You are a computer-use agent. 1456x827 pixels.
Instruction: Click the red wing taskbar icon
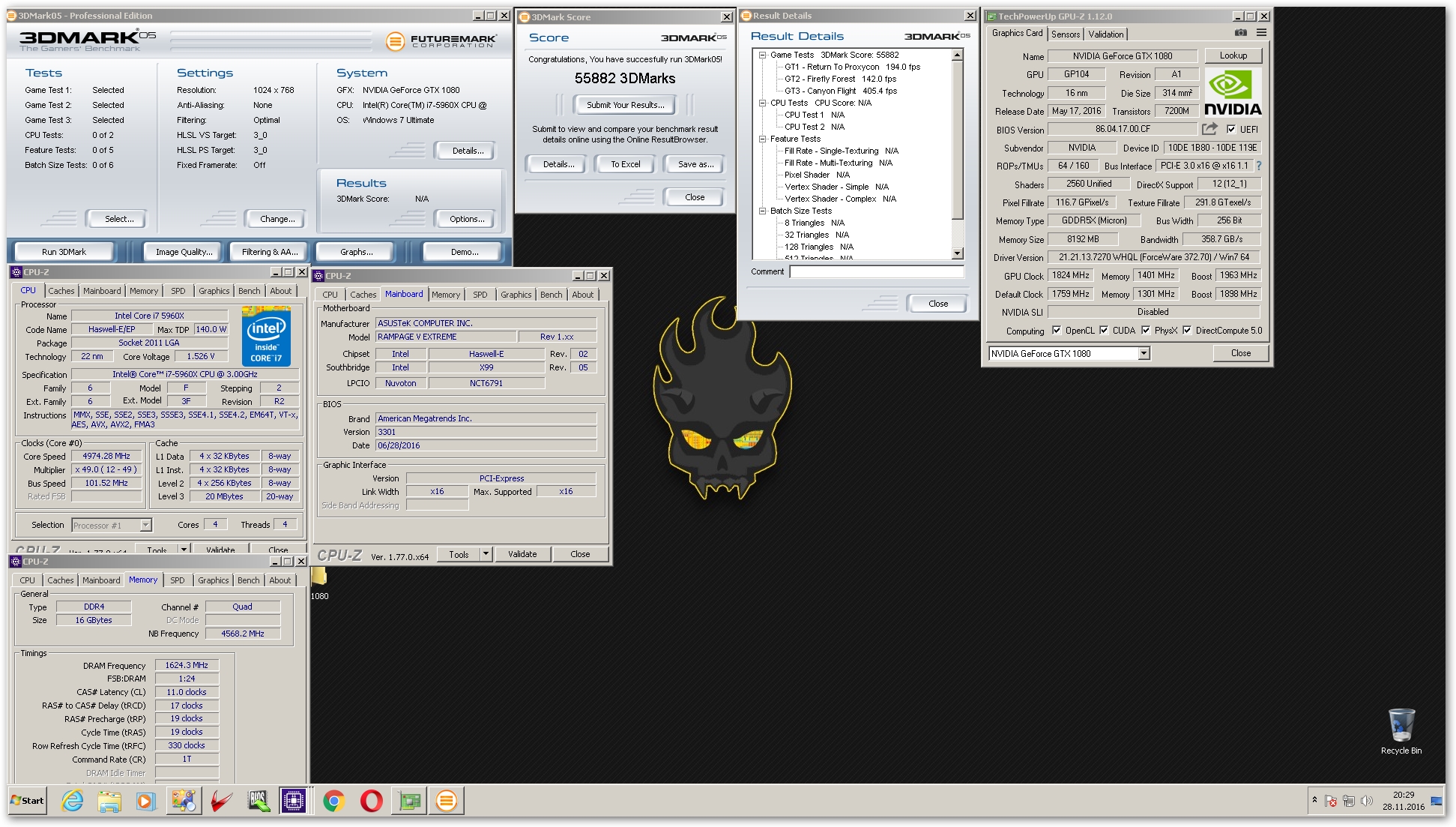click(x=221, y=801)
